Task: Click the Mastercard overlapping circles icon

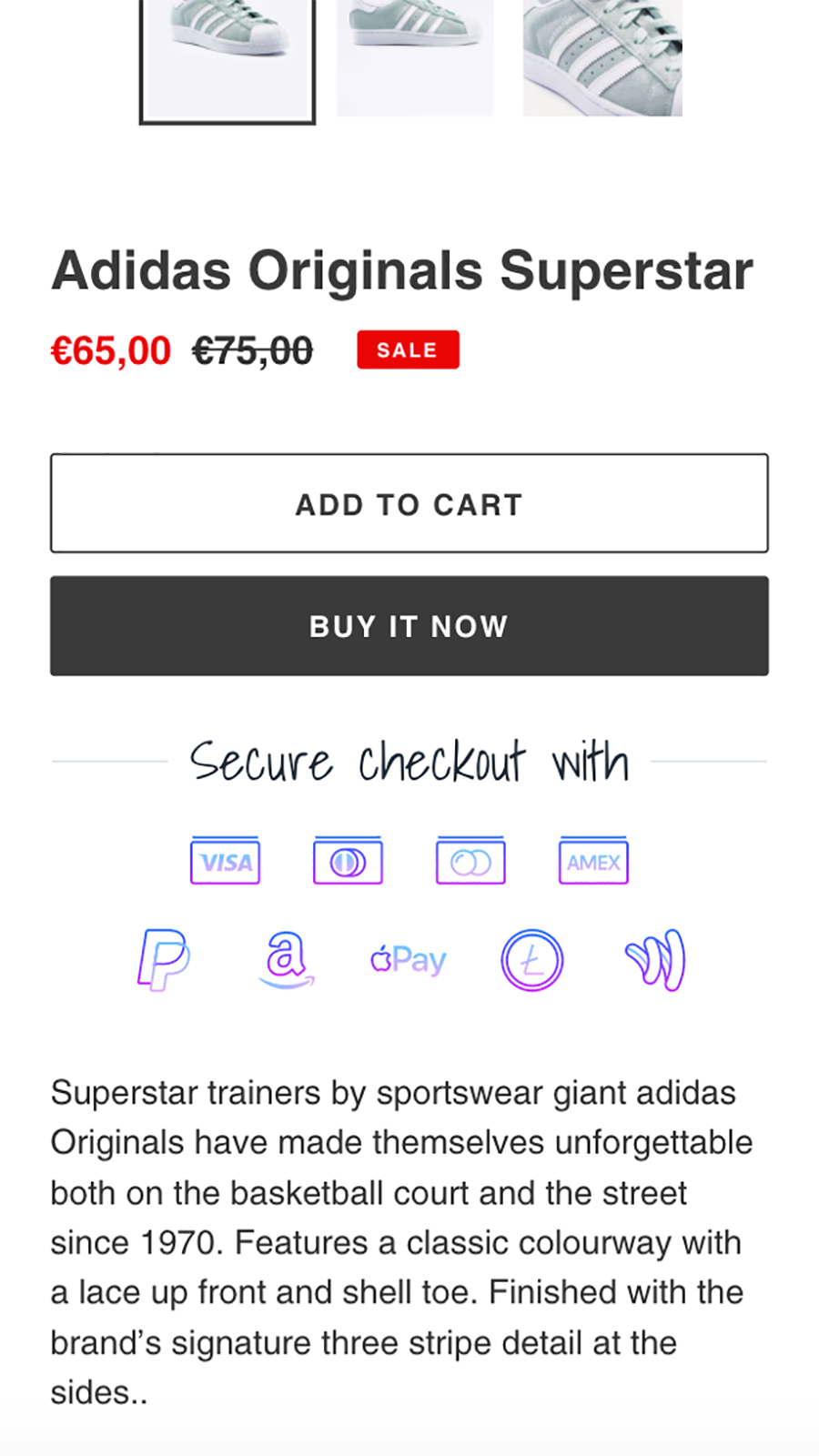Action: pos(470,861)
